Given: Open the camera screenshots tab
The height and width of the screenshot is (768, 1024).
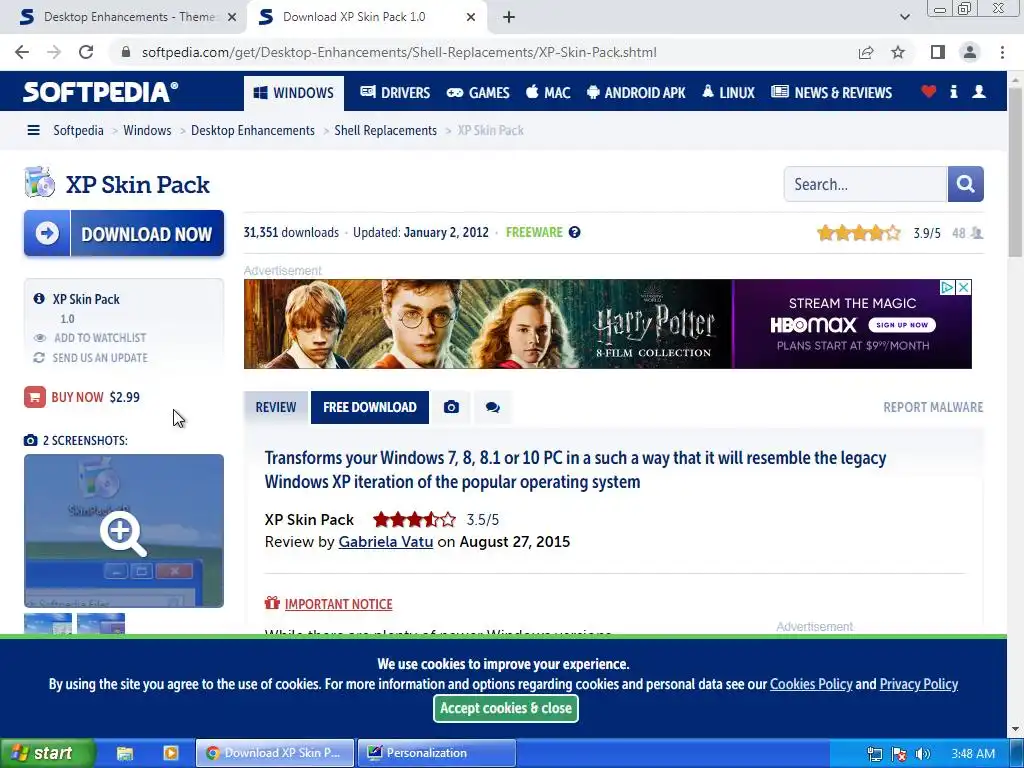Looking at the screenshot, I should pyautogui.click(x=451, y=408).
